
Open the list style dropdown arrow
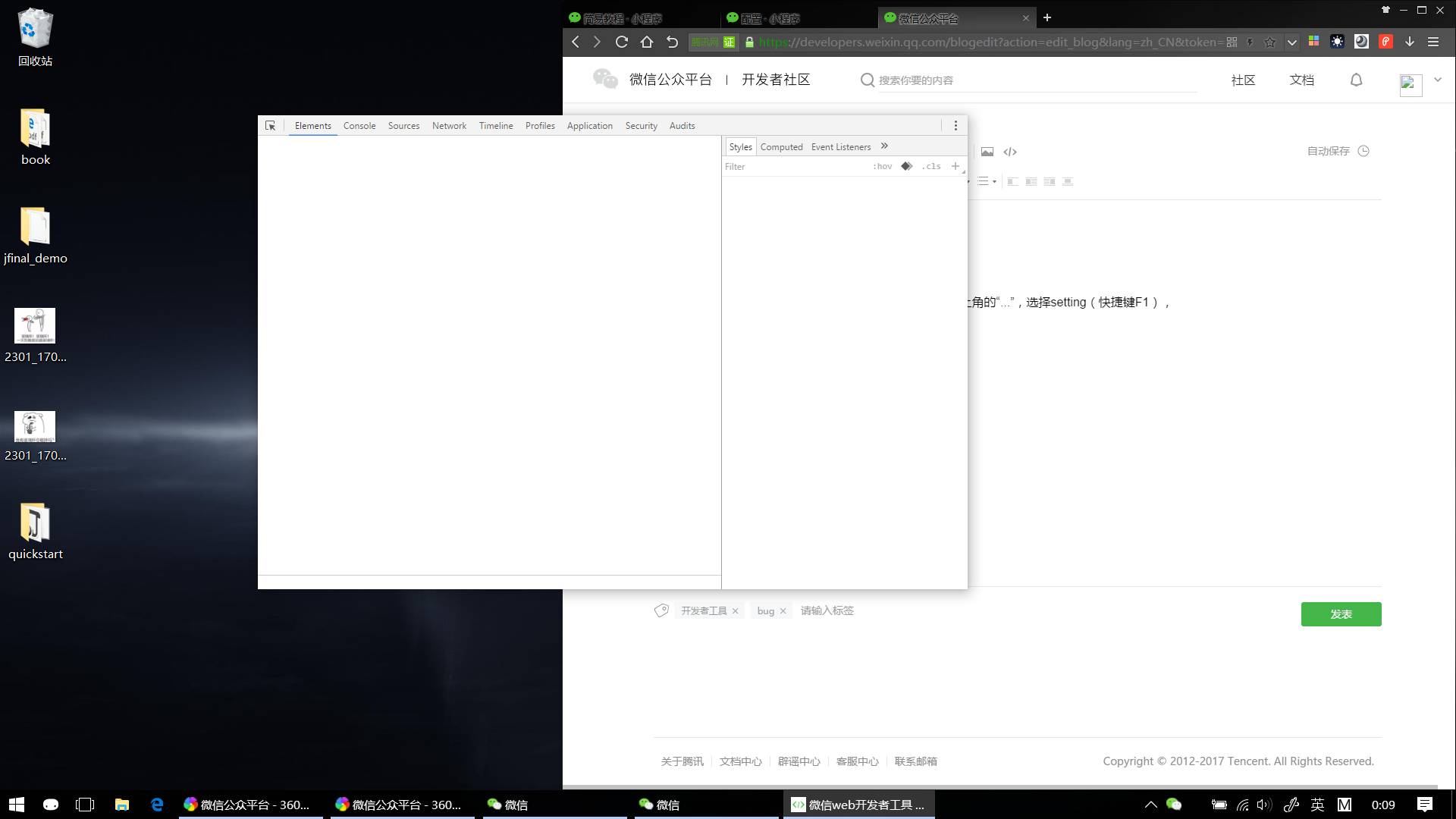tap(994, 182)
